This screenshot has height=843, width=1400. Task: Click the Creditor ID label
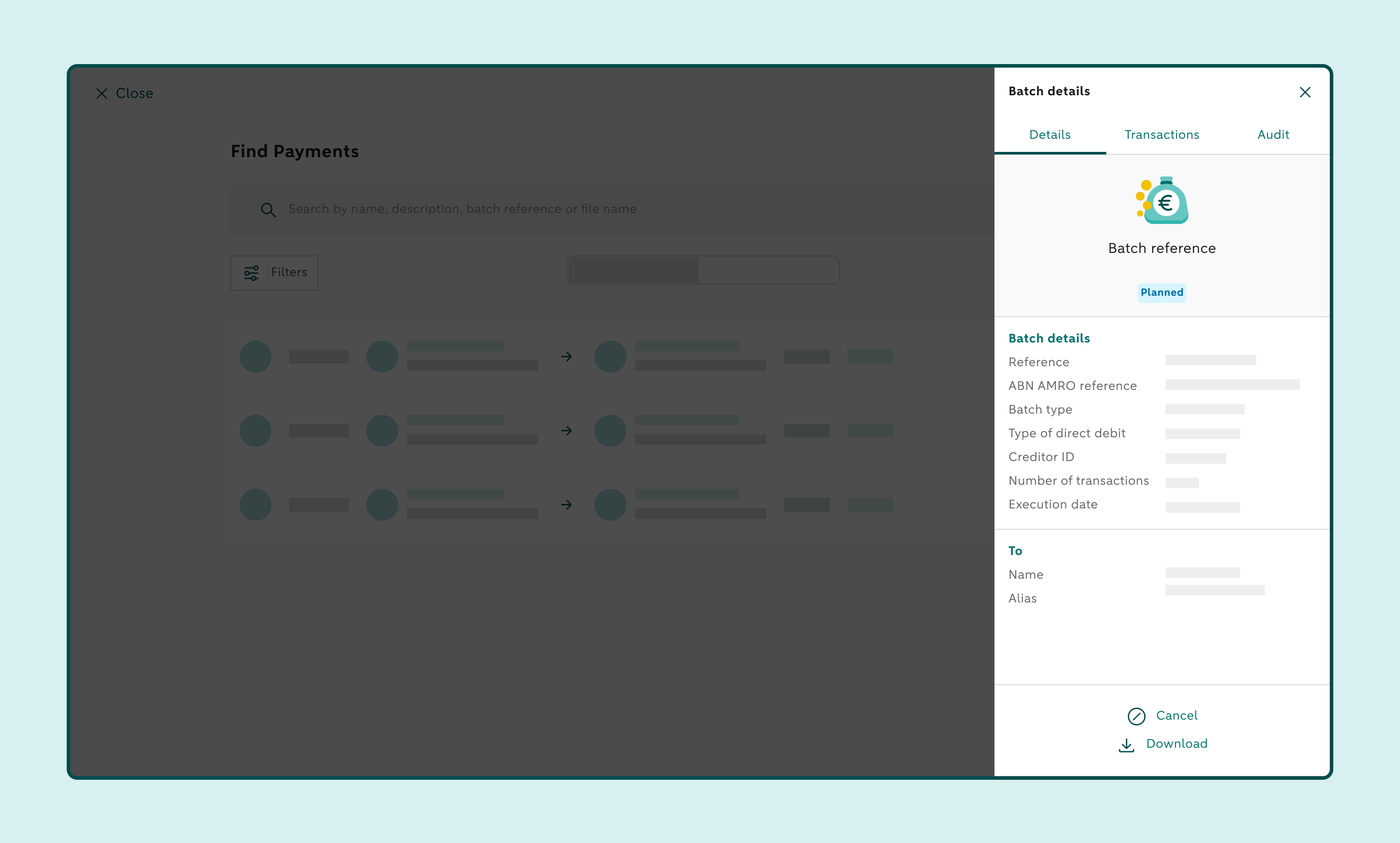pyautogui.click(x=1041, y=457)
